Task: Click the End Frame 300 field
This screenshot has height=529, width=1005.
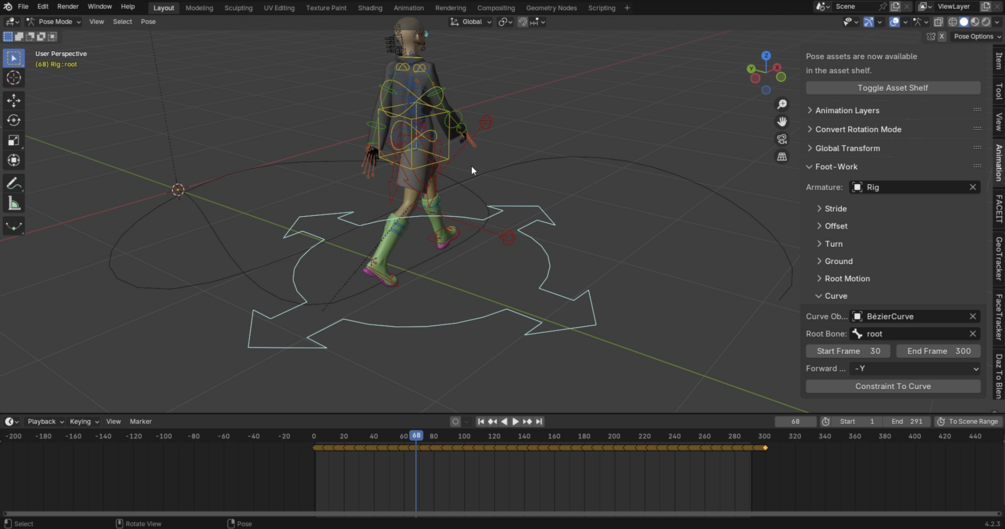Action: click(x=938, y=351)
